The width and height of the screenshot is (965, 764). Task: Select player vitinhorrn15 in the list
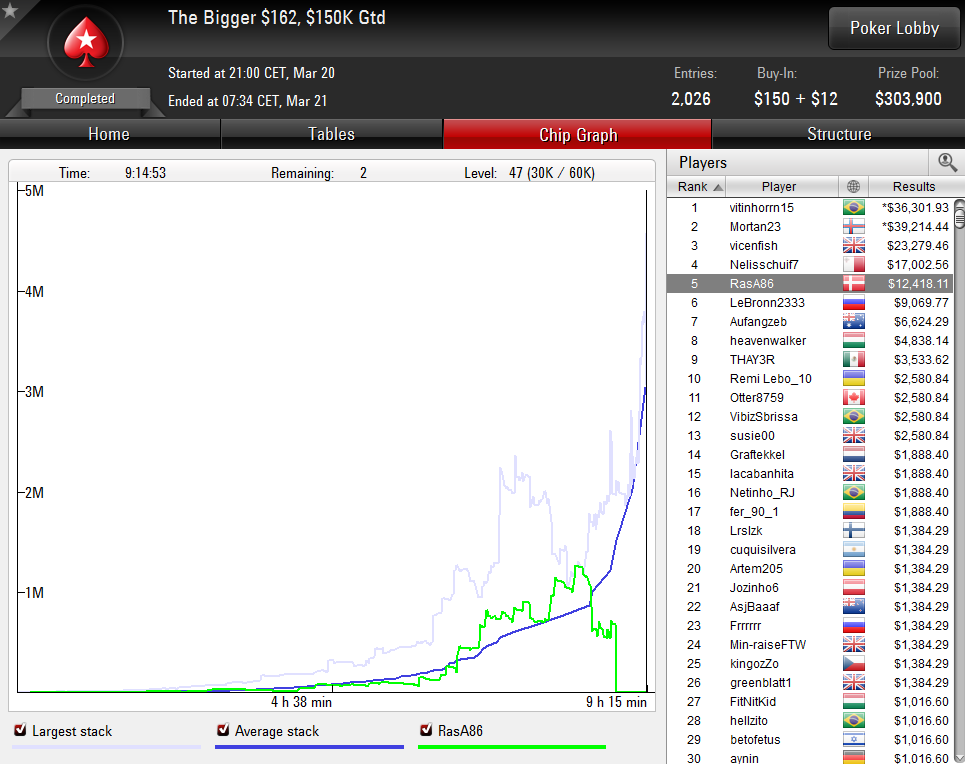coord(761,207)
